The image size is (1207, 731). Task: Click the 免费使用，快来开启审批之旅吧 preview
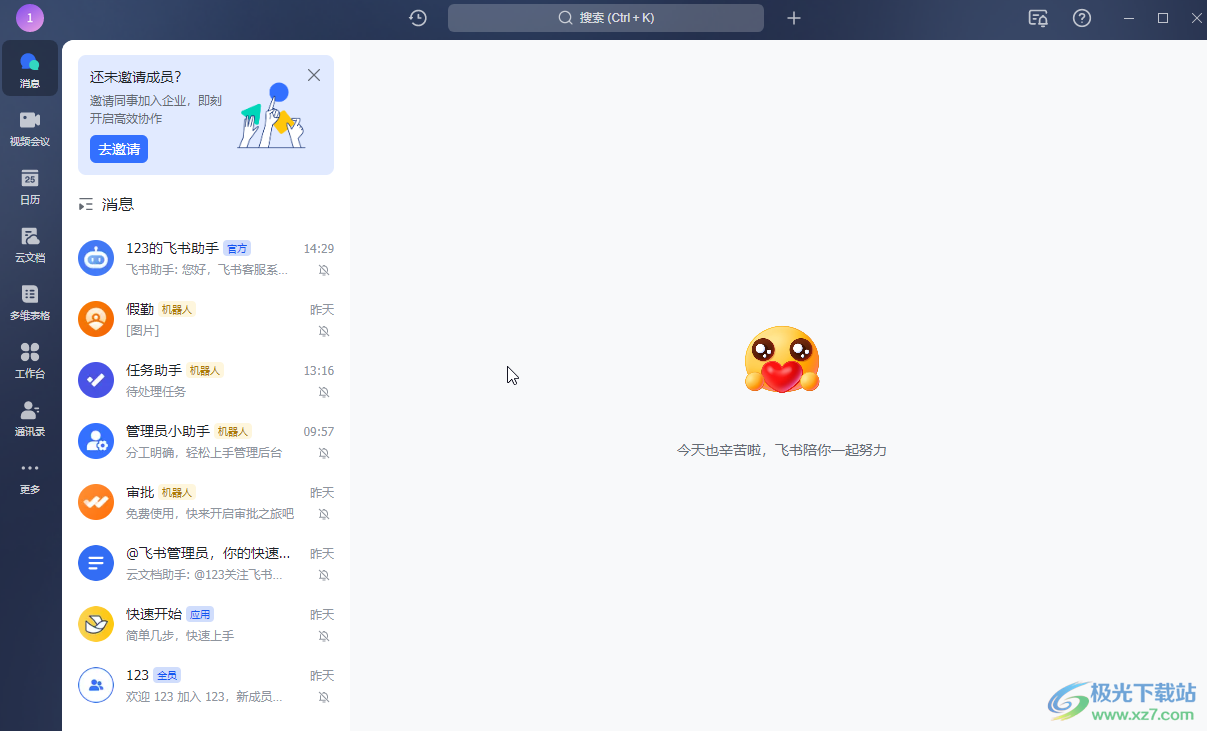click(x=210, y=514)
